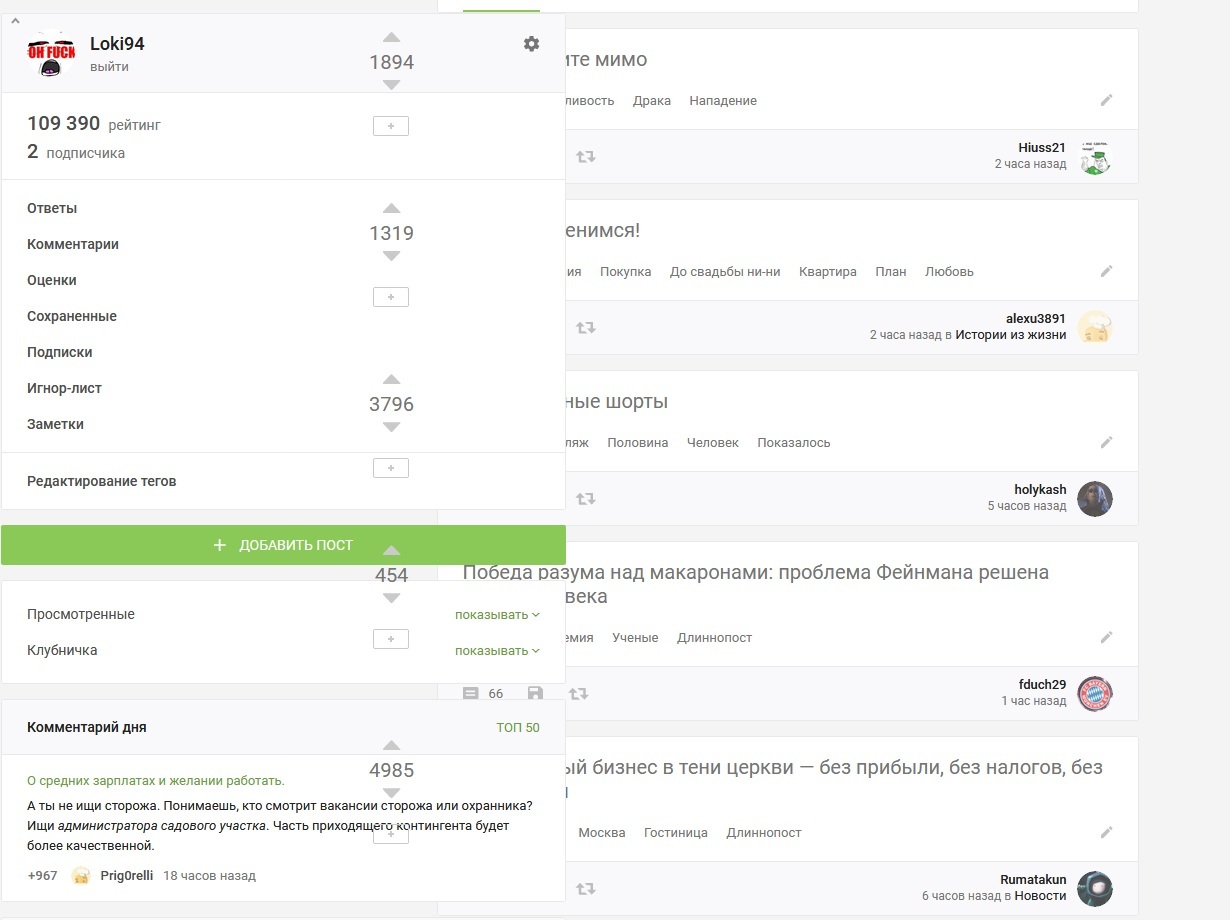
Task: Upvote the post rated 1894
Action: [391, 38]
